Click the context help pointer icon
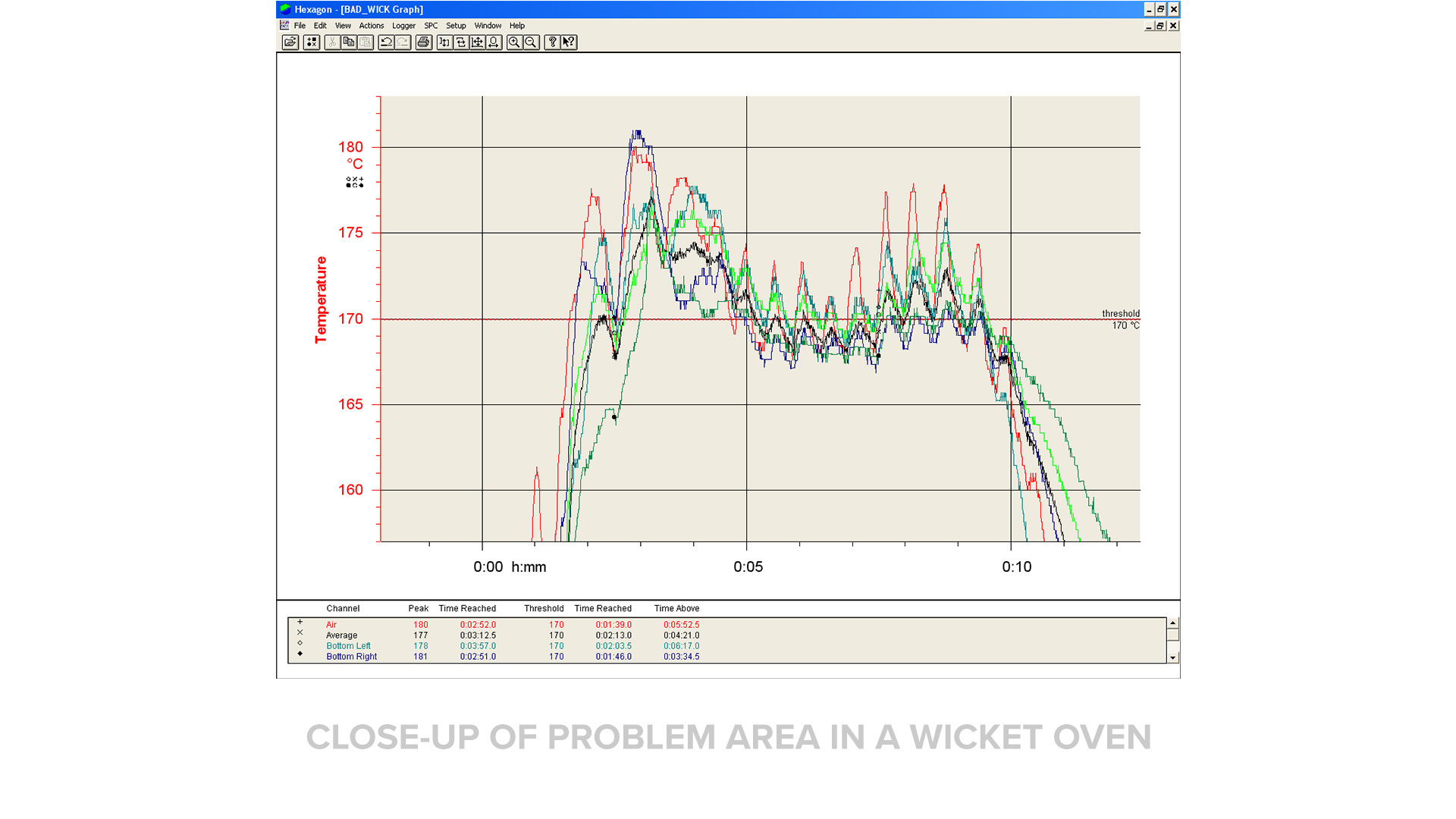 click(570, 42)
